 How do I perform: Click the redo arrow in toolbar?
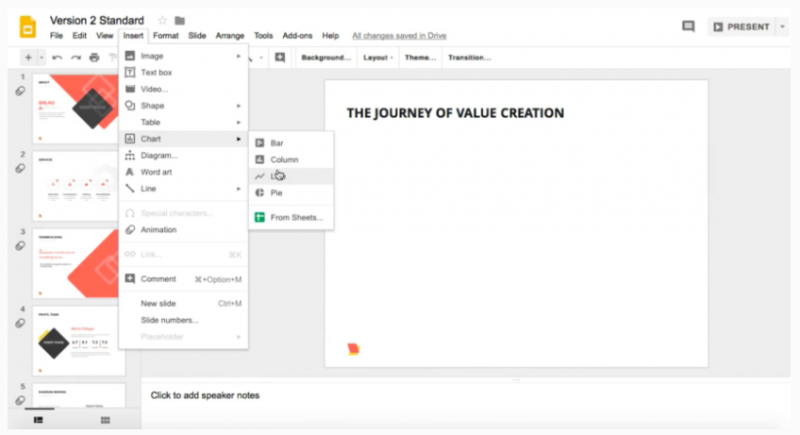75,58
